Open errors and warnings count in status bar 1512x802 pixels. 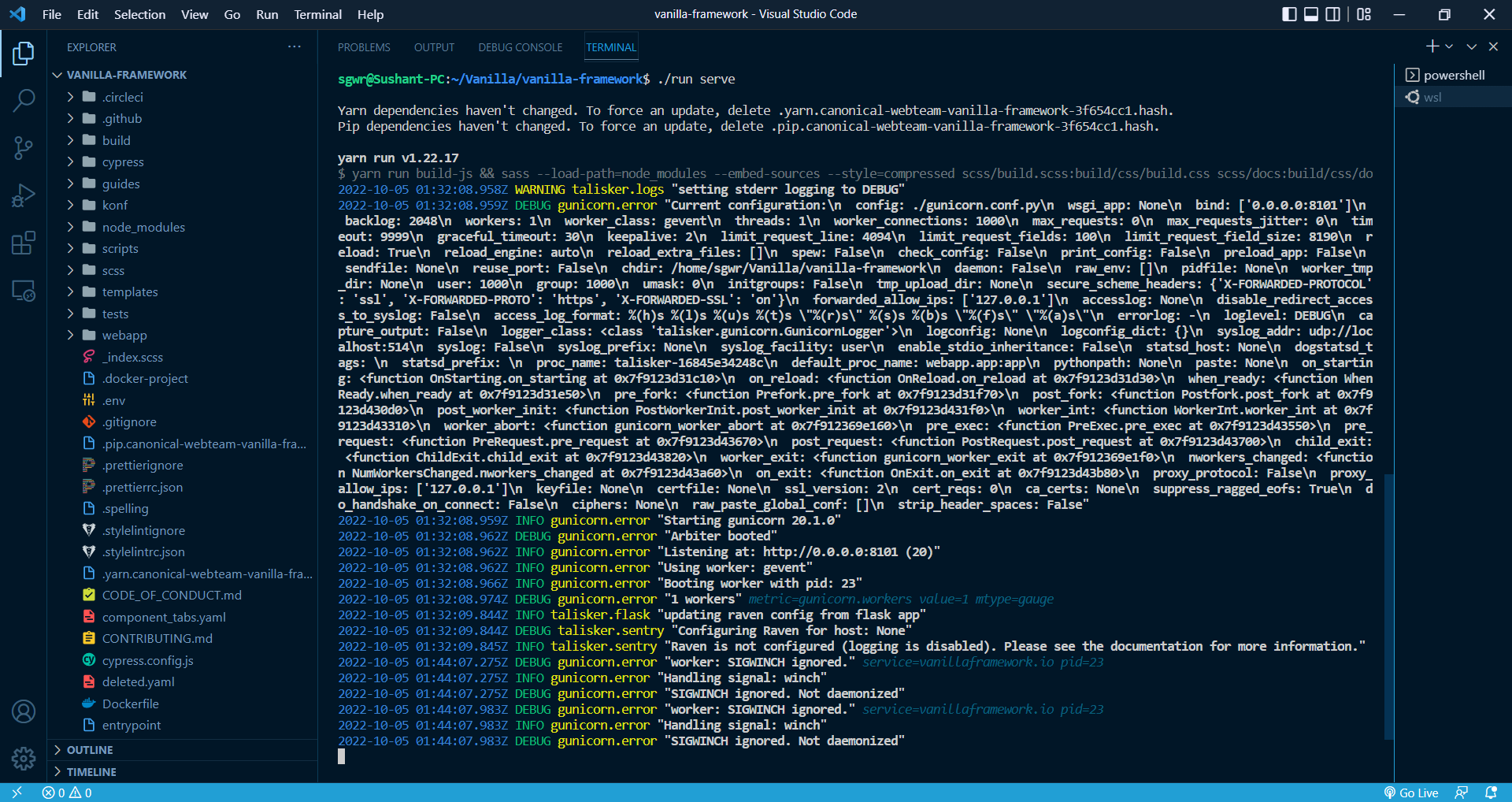(67, 793)
